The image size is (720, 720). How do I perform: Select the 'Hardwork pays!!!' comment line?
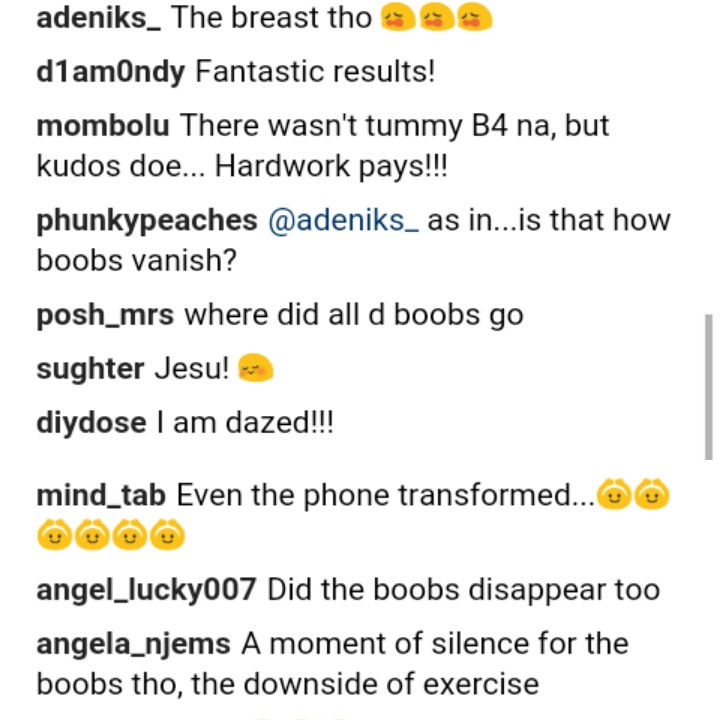(331, 166)
